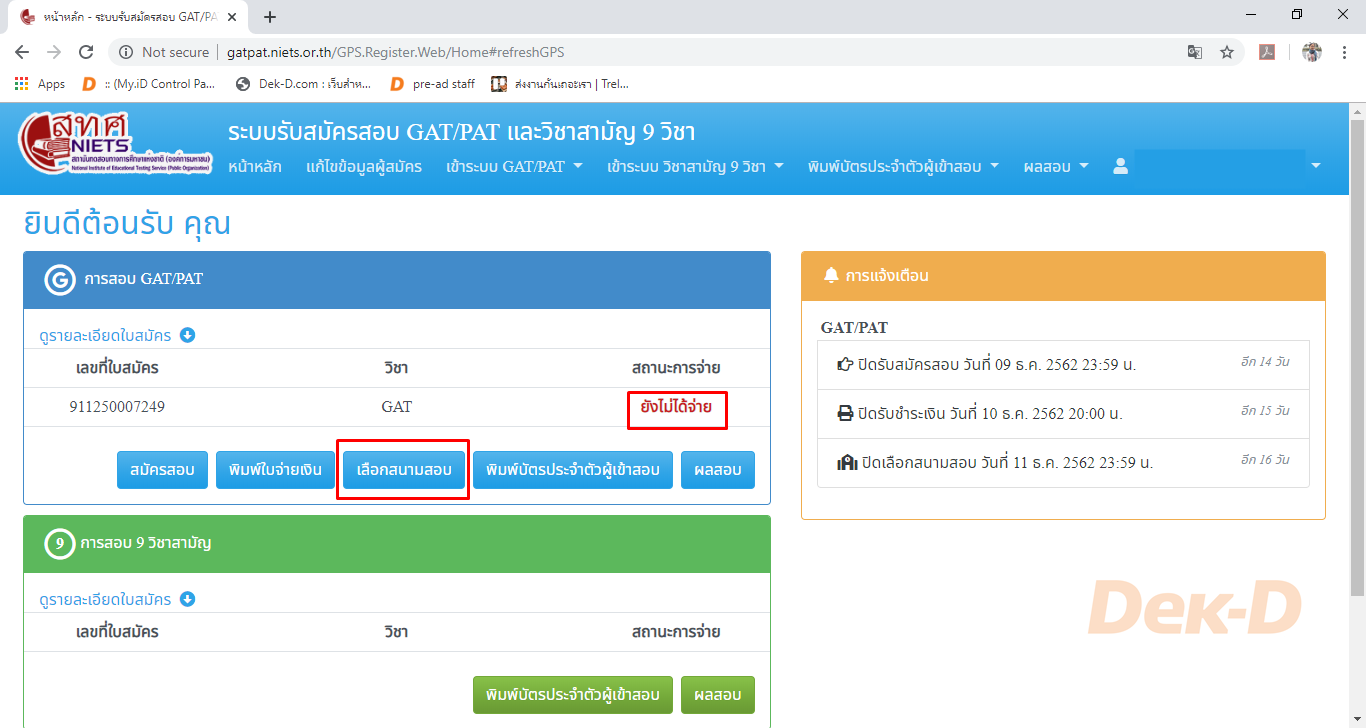Reload the page using refresh icon

86,52
